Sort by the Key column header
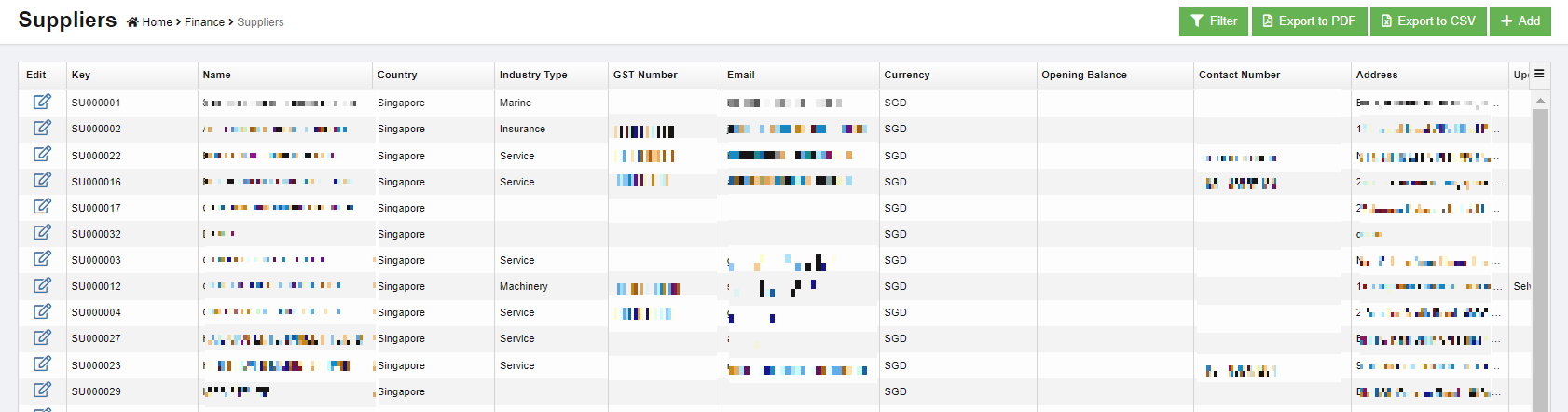The height and width of the screenshot is (412, 1568). tap(81, 75)
